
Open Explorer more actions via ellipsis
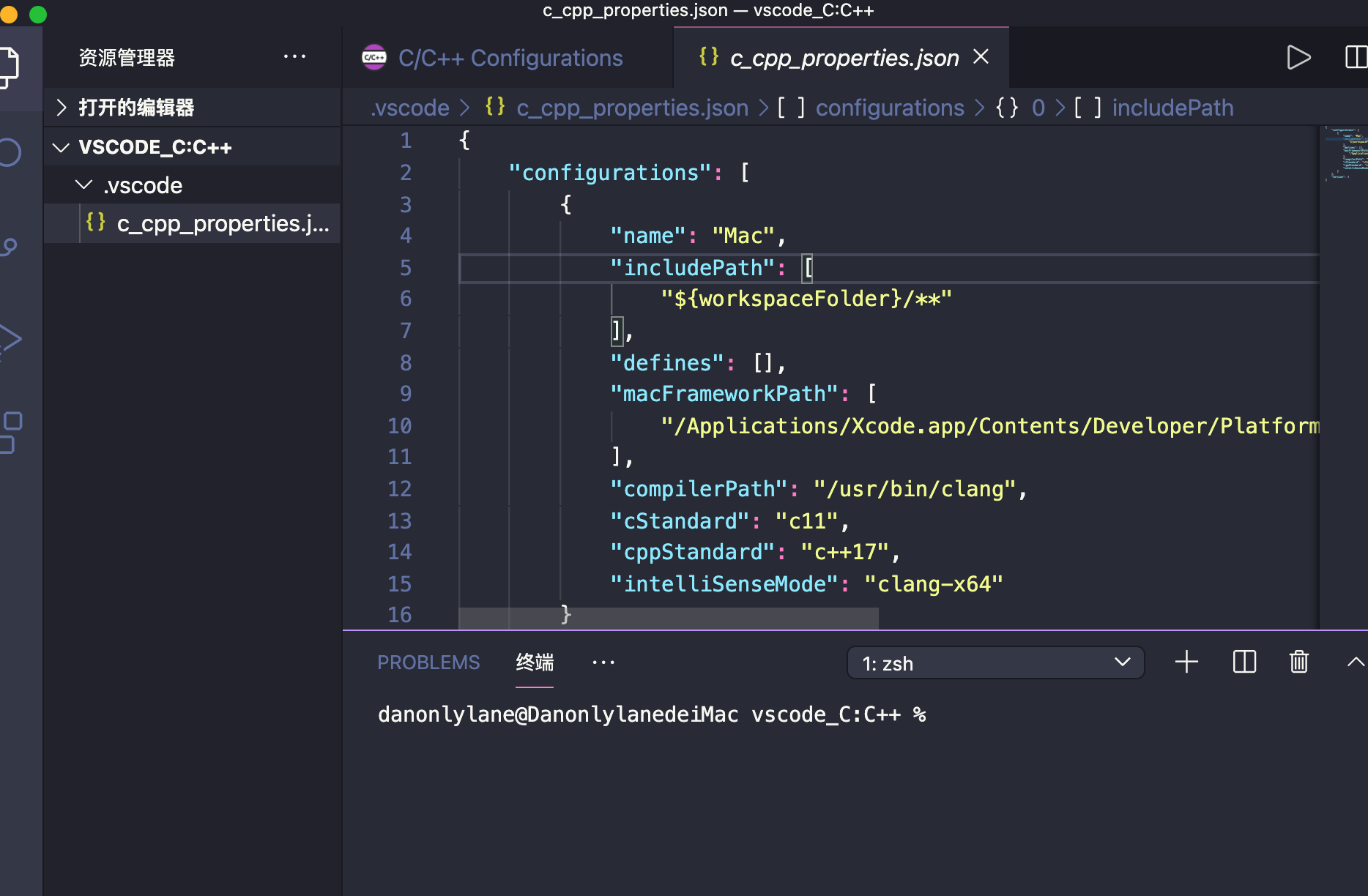click(x=294, y=56)
